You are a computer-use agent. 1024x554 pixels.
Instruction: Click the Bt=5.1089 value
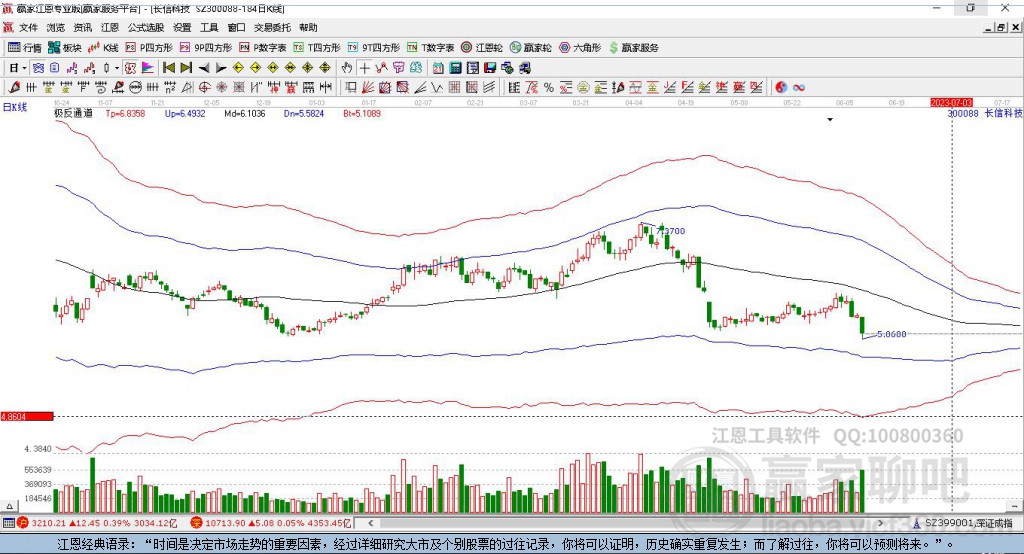(x=362, y=113)
